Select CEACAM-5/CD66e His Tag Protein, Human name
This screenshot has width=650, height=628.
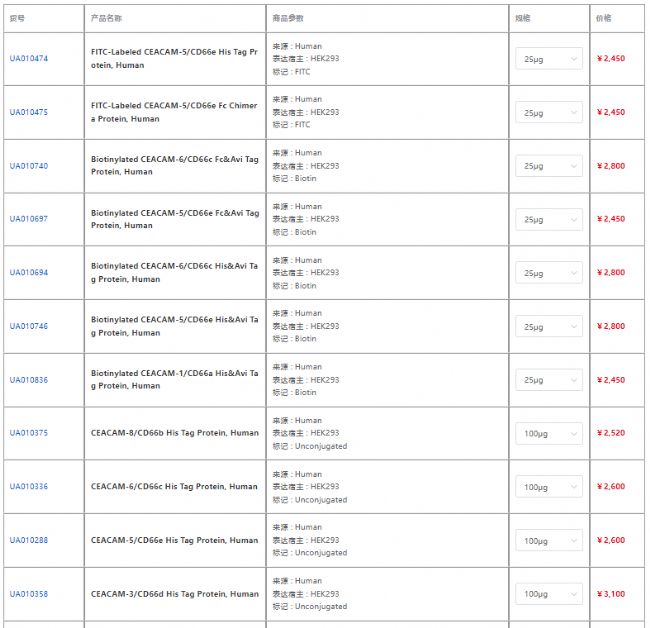pyautogui.click(x=174, y=540)
